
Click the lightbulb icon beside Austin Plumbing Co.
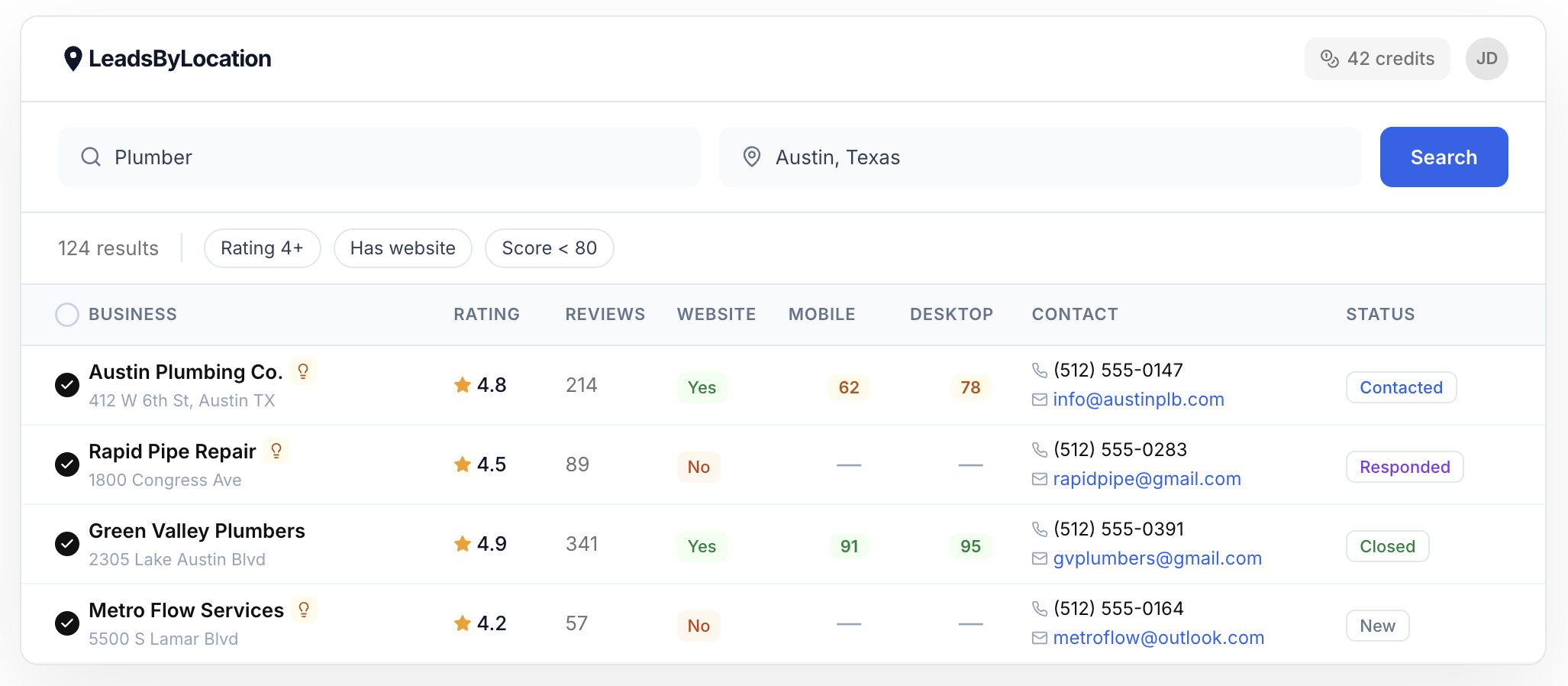click(303, 371)
